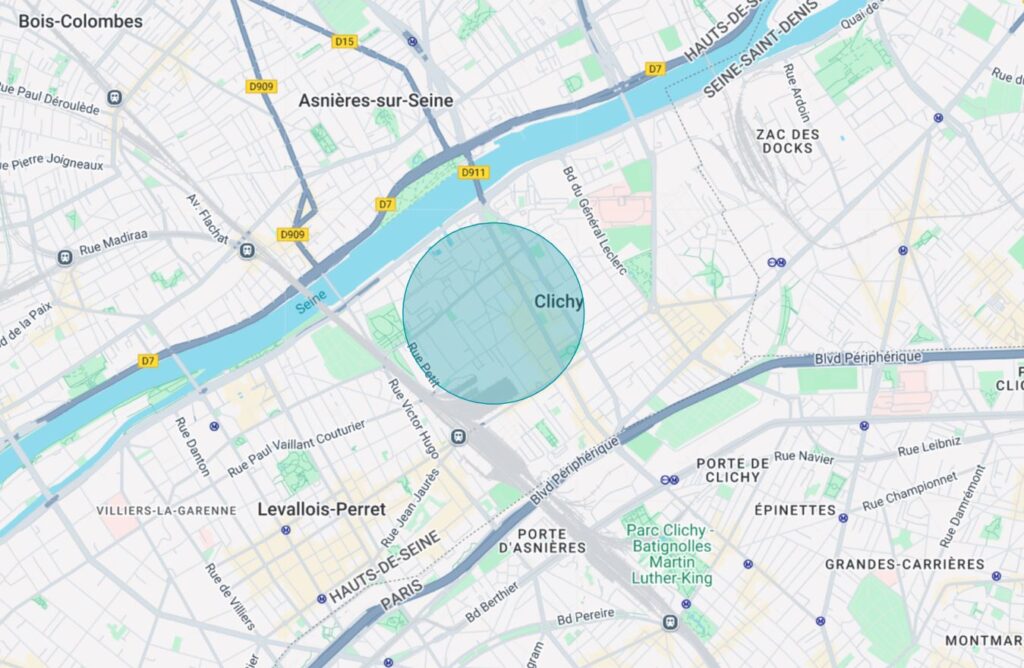Select the metro icon next to D15 shield
The width and height of the screenshot is (1024, 668).
[412, 41]
